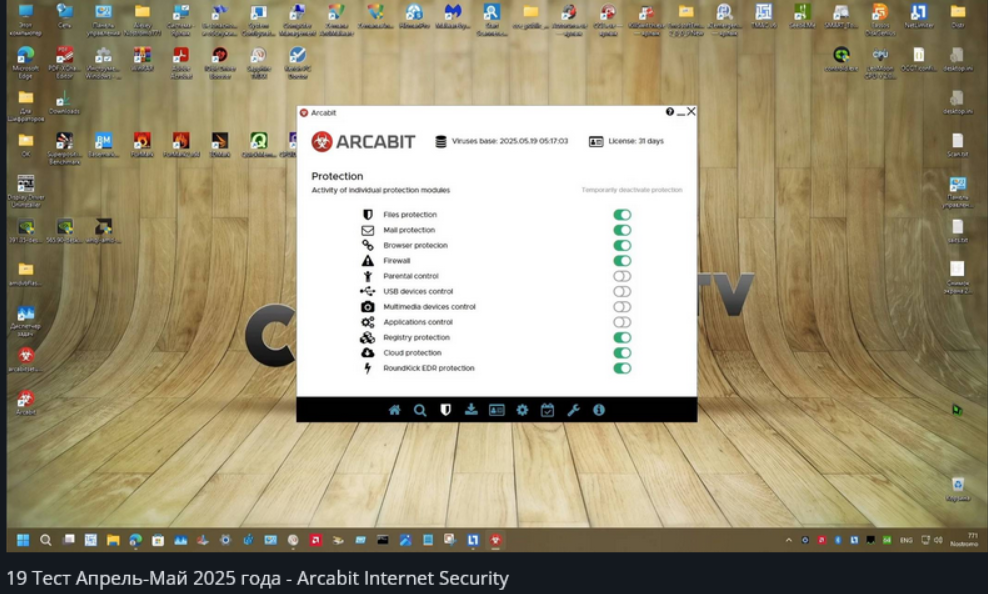Open the wrench tools icon in Arcabit
Screen dimensions: 988x594
pos(573,410)
